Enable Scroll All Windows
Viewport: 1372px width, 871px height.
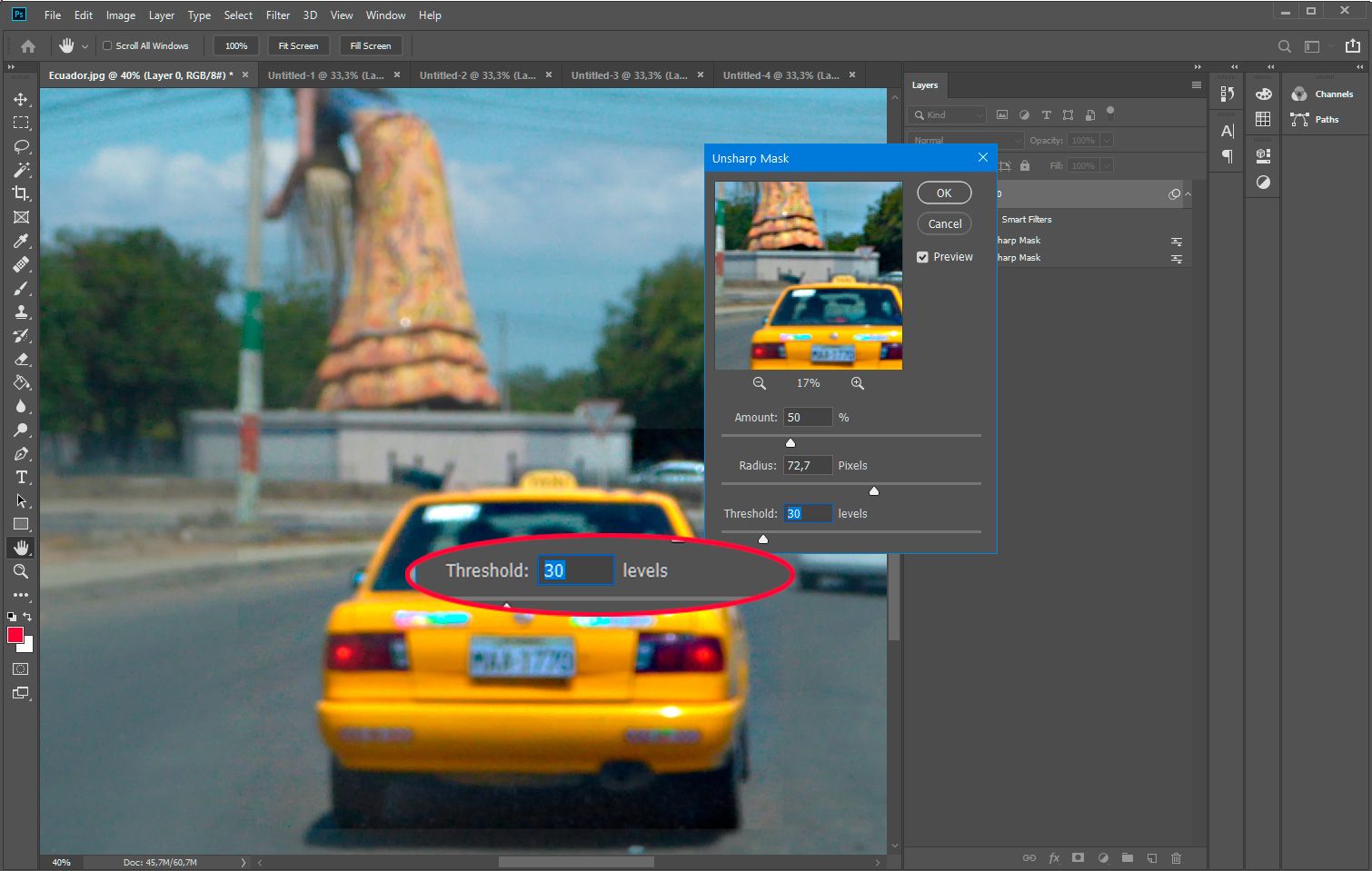[x=107, y=45]
